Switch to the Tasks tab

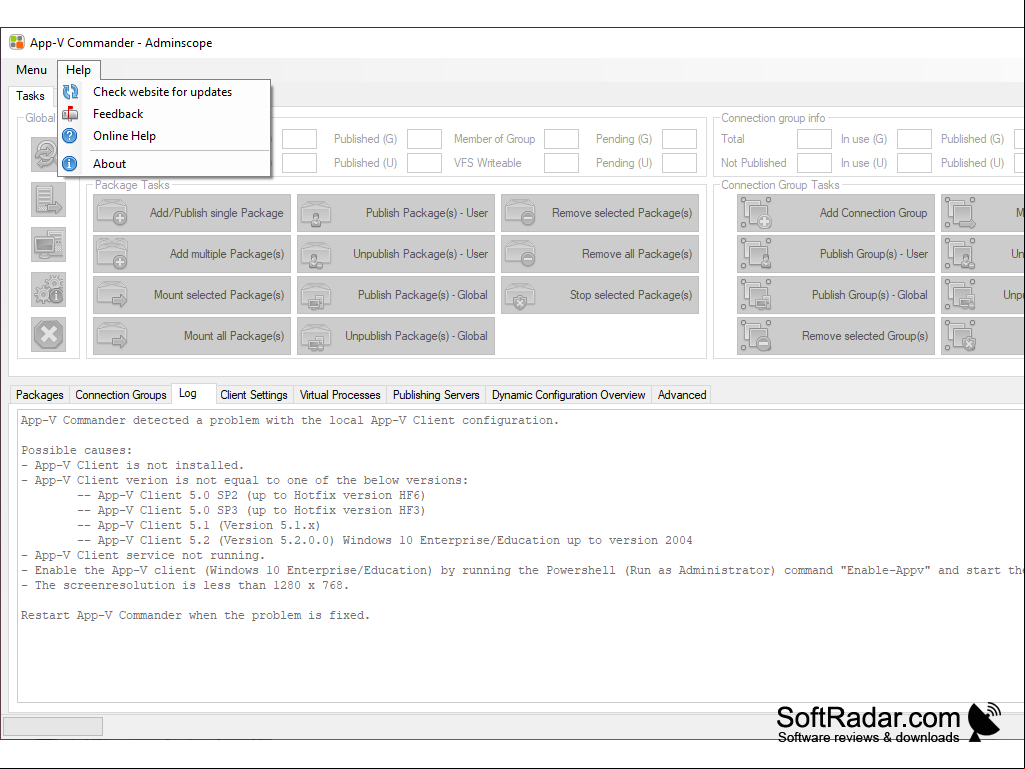click(31, 95)
